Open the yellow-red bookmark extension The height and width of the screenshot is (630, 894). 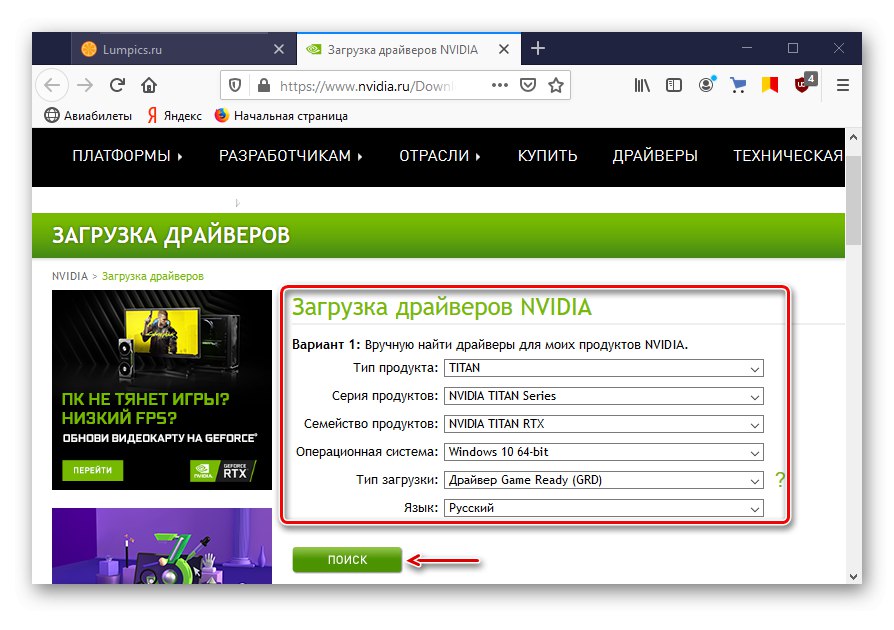770,86
